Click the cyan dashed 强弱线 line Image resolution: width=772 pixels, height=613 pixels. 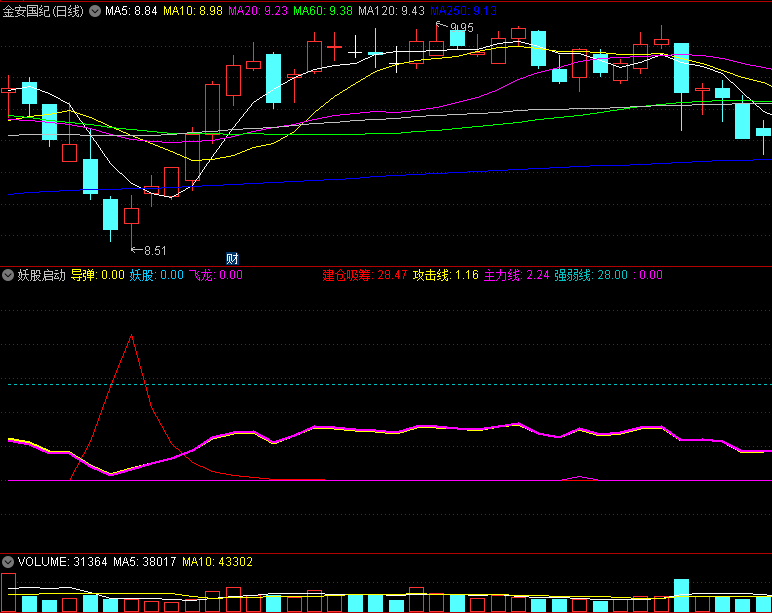[390, 384]
